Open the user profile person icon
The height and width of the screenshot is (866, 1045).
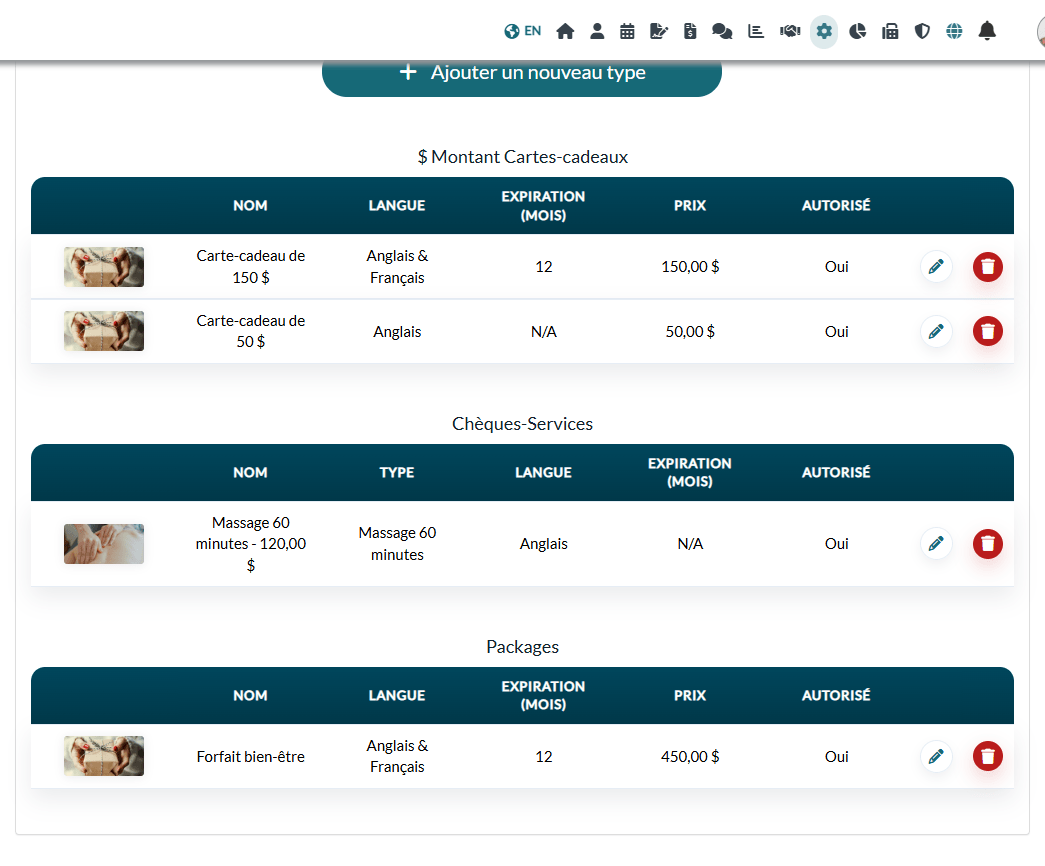(x=597, y=31)
